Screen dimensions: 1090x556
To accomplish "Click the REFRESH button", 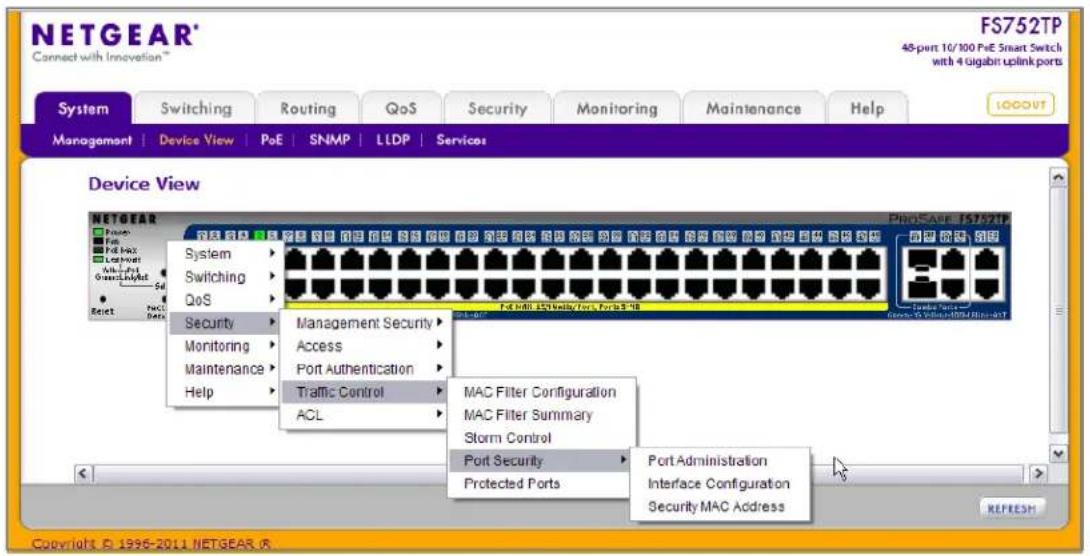I will 1012,509.
